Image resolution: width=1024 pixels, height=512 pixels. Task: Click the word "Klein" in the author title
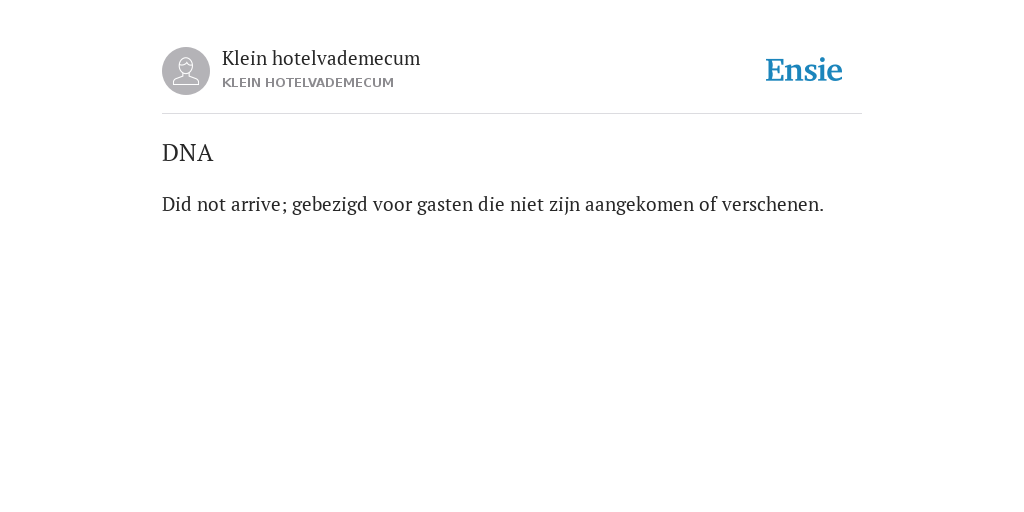[244, 59]
